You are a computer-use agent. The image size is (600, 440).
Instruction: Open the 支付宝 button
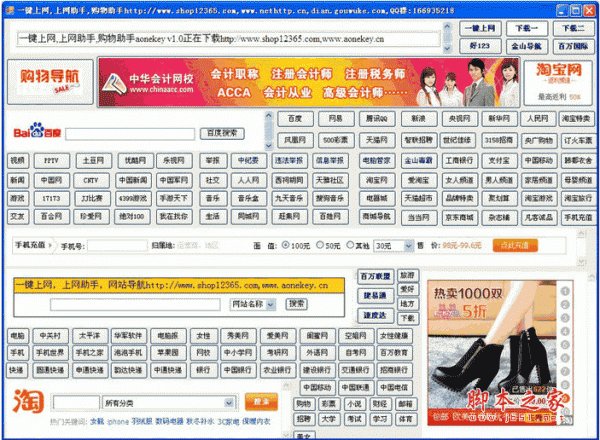click(x=500, y=160)
